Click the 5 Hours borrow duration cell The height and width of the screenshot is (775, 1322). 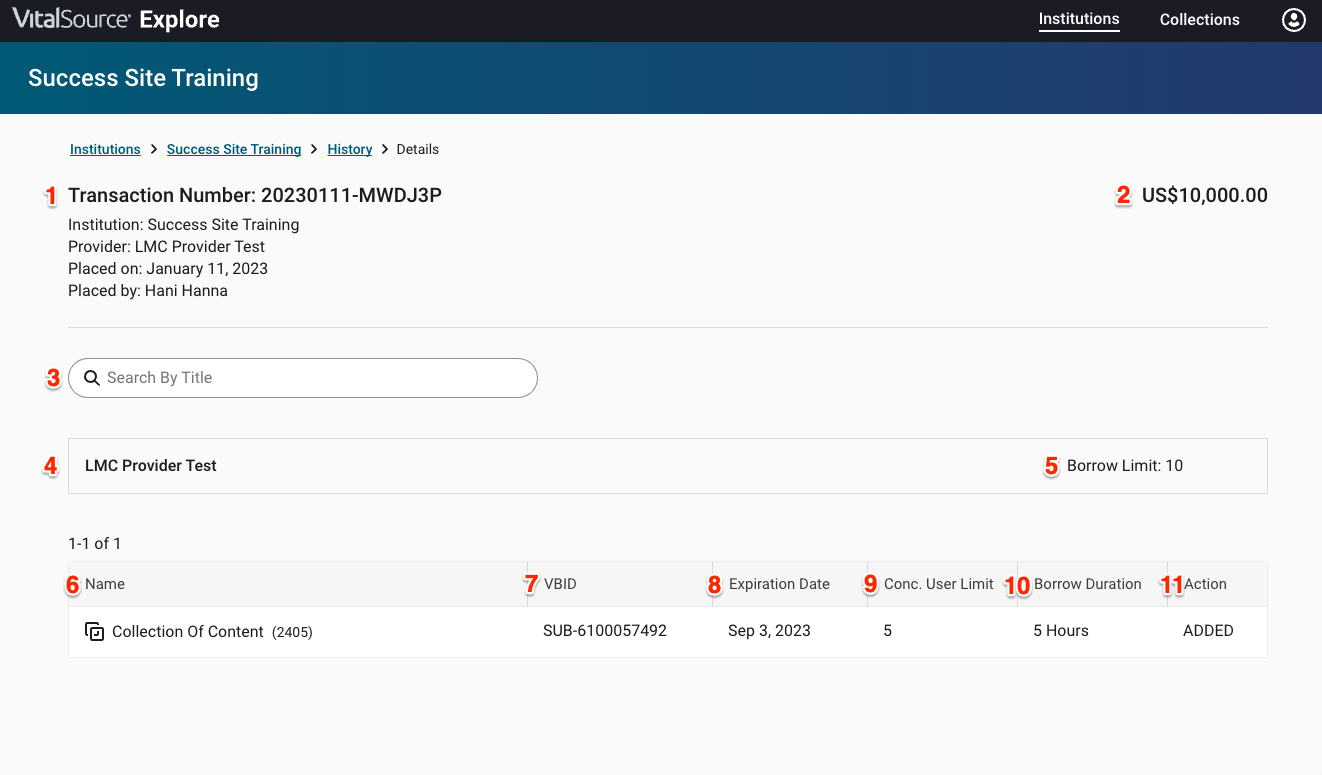tap(1061, 631)
